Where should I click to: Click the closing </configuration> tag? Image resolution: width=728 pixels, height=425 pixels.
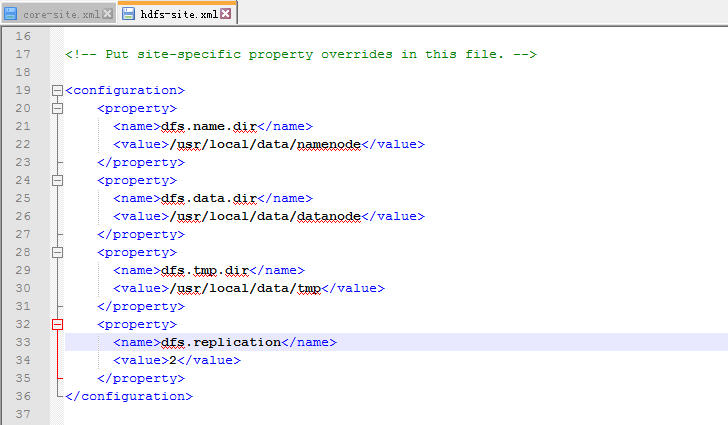[129, 397]
